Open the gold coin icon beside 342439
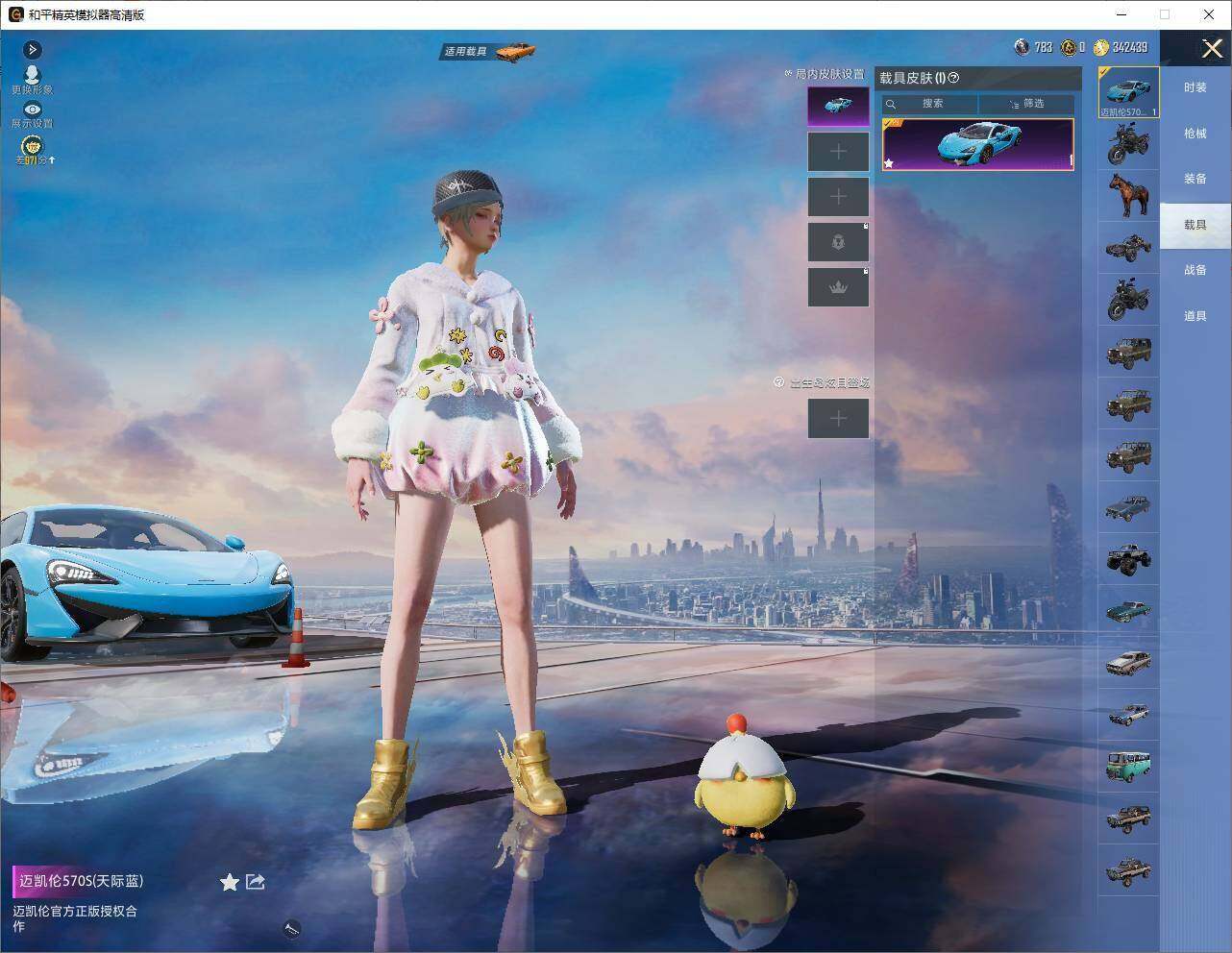 coord(1100,46)
